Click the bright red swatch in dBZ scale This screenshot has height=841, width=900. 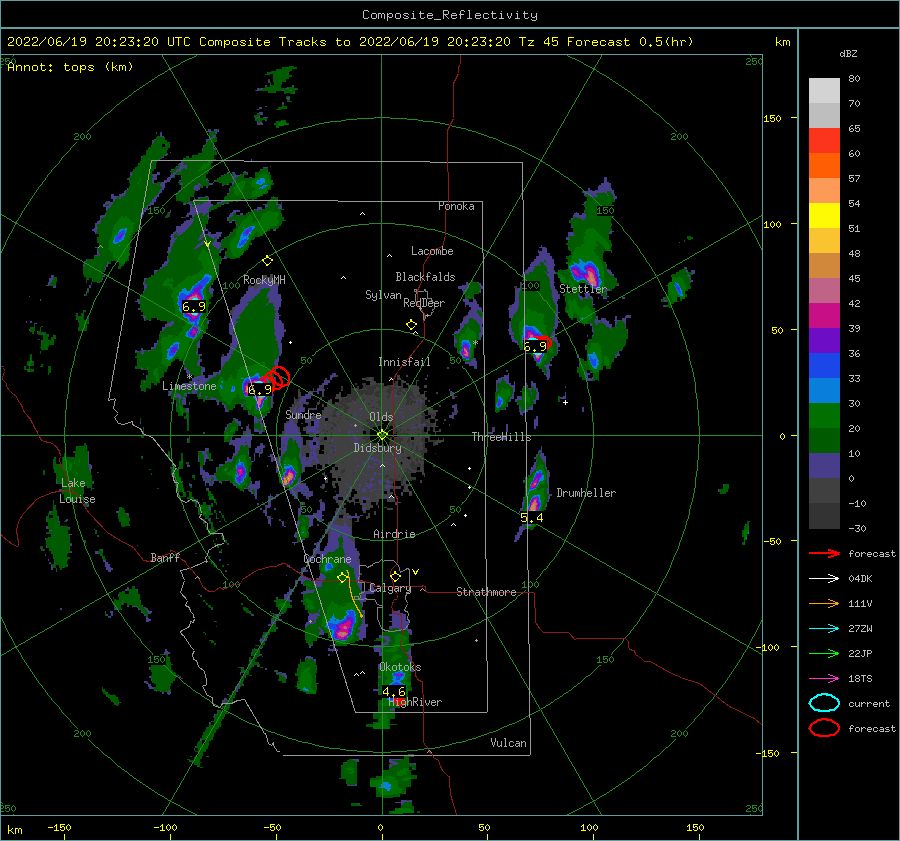click(824, 140)
